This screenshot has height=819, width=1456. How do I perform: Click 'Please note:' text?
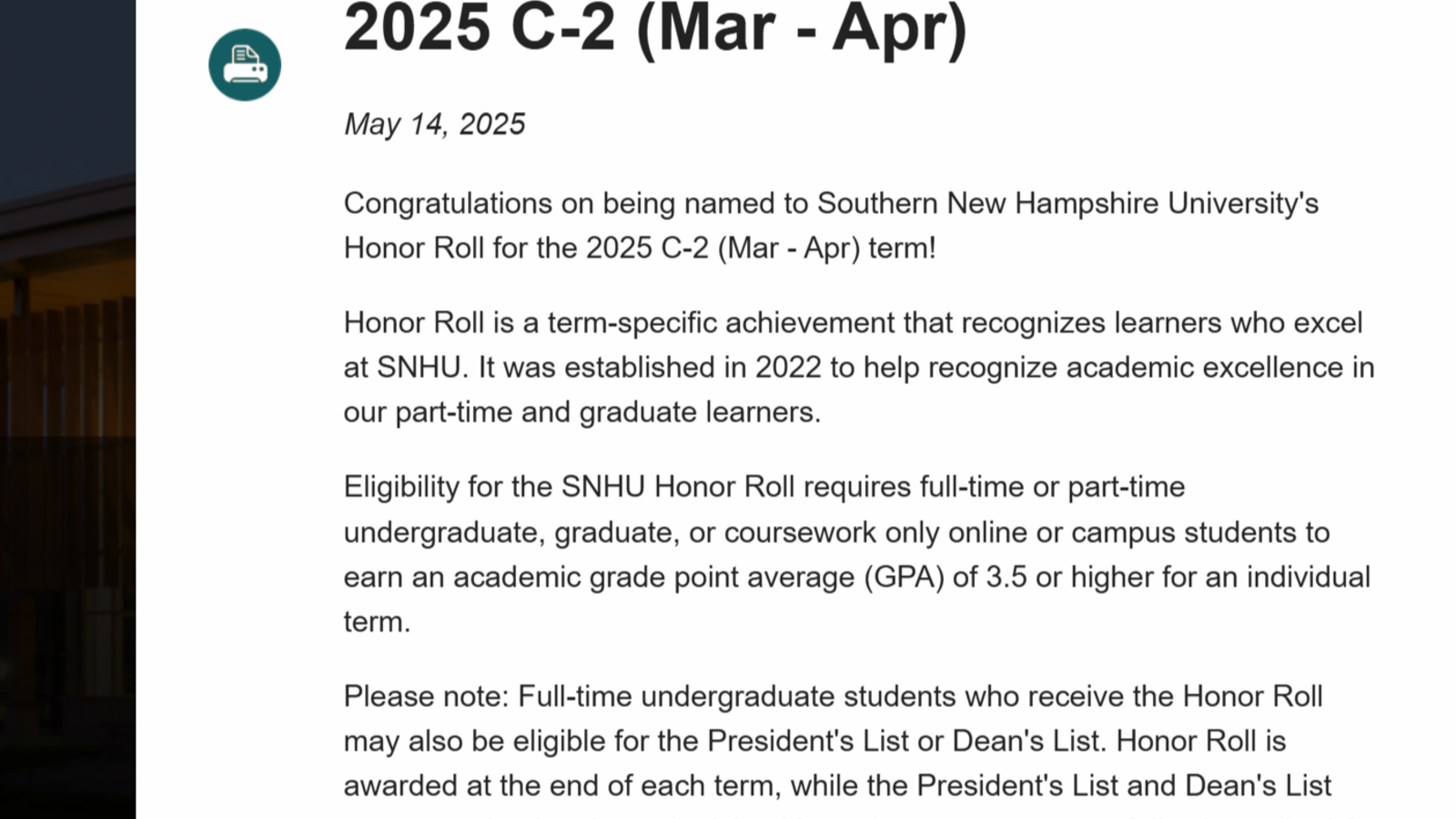click(427, 696)
